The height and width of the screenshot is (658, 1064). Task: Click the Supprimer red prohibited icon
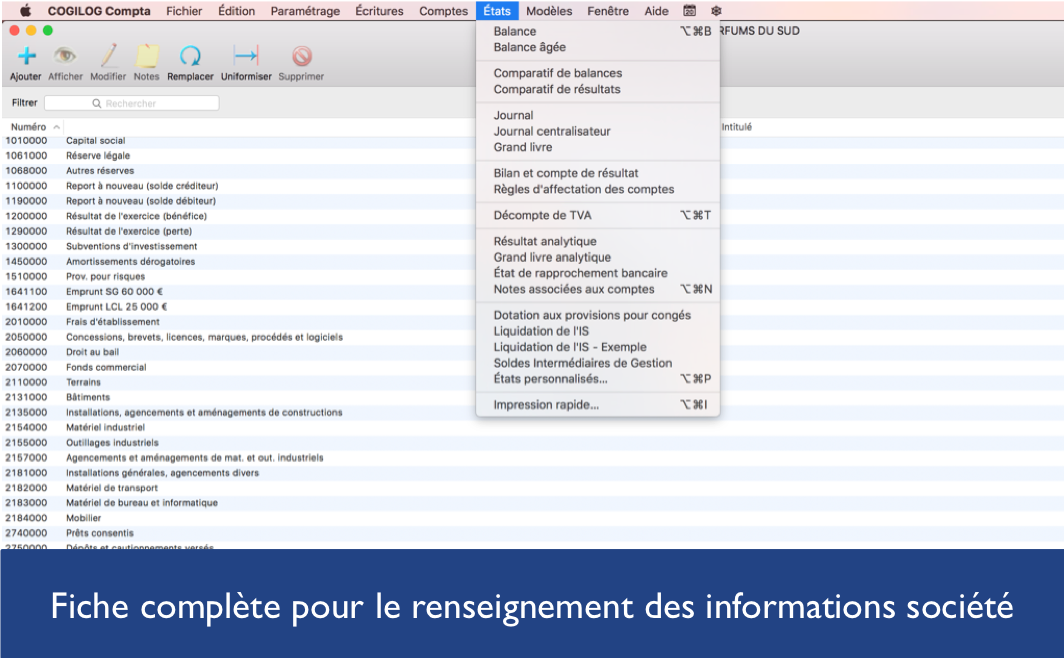(x=302, y=56)
